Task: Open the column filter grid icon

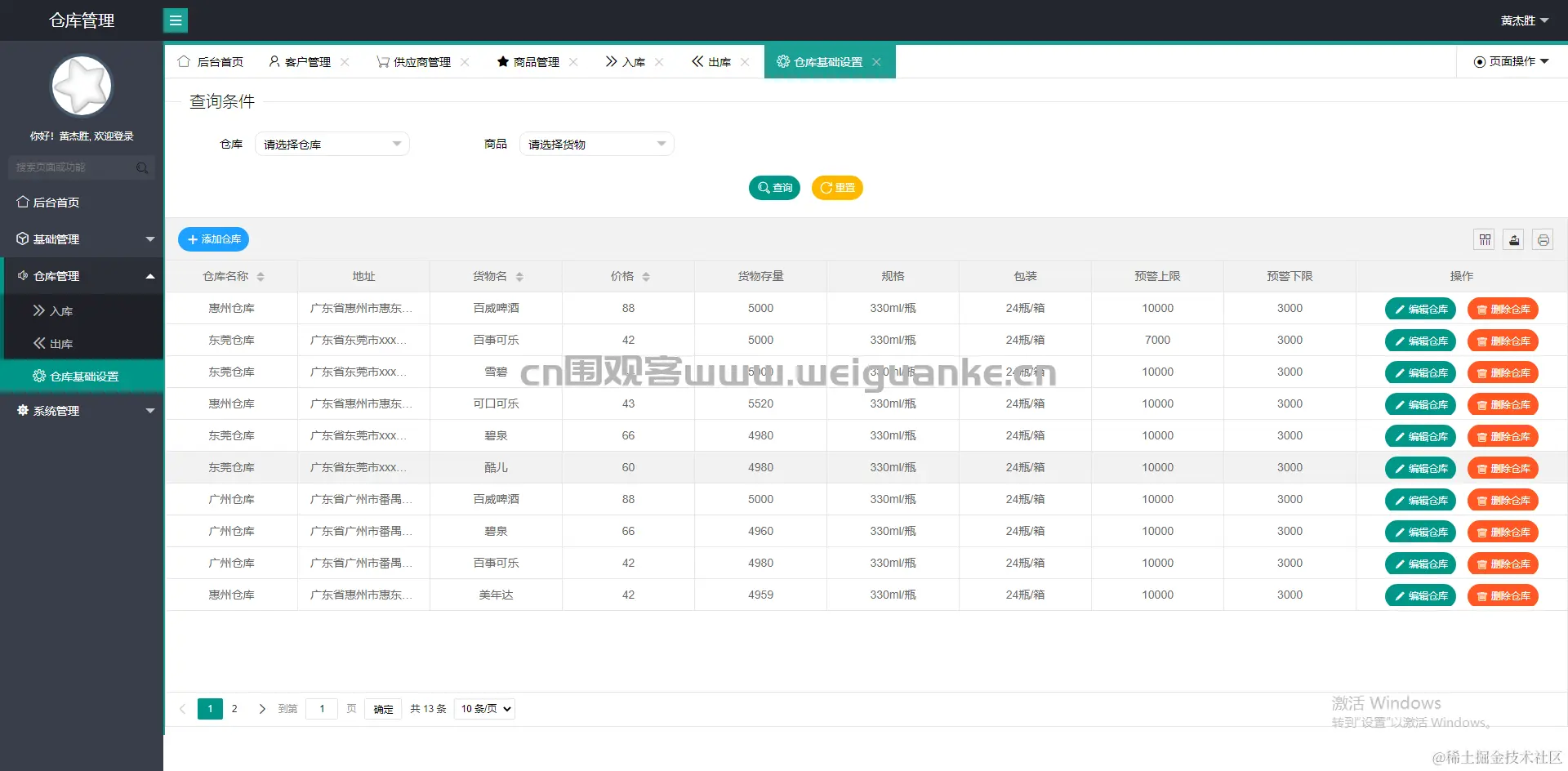Action: (x=1485, y=239)
